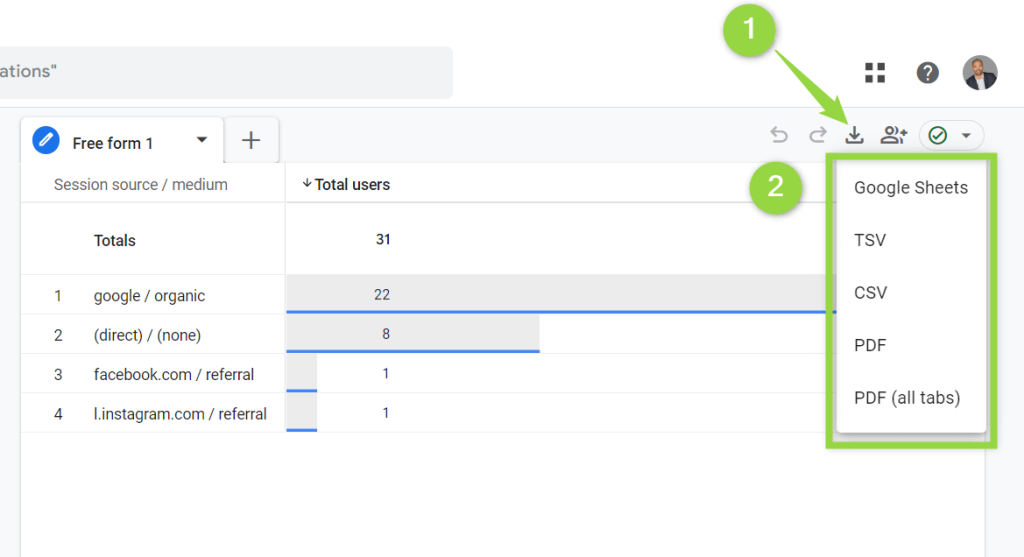This screenshot has width=1024, height=557.
Task: Select Google Sheets export option
Action: point(911,188)
